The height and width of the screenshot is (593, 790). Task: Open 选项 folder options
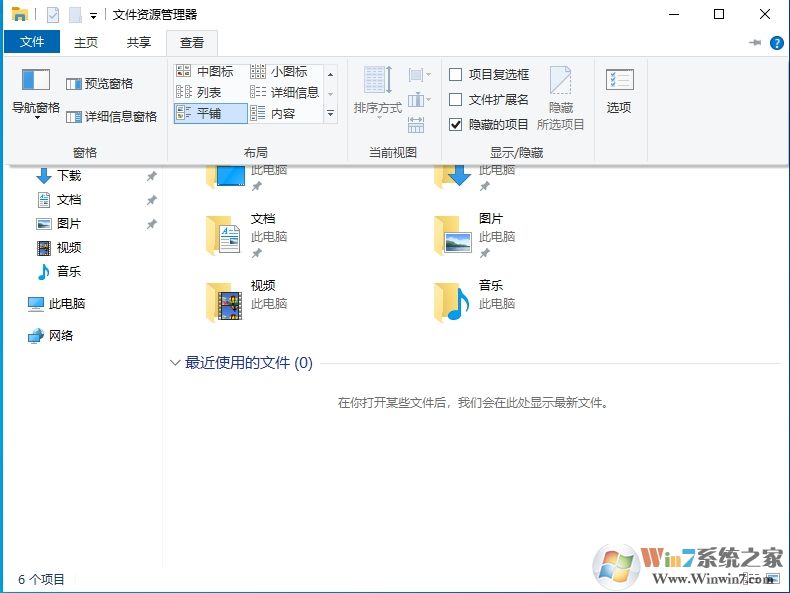click(619, 91)
